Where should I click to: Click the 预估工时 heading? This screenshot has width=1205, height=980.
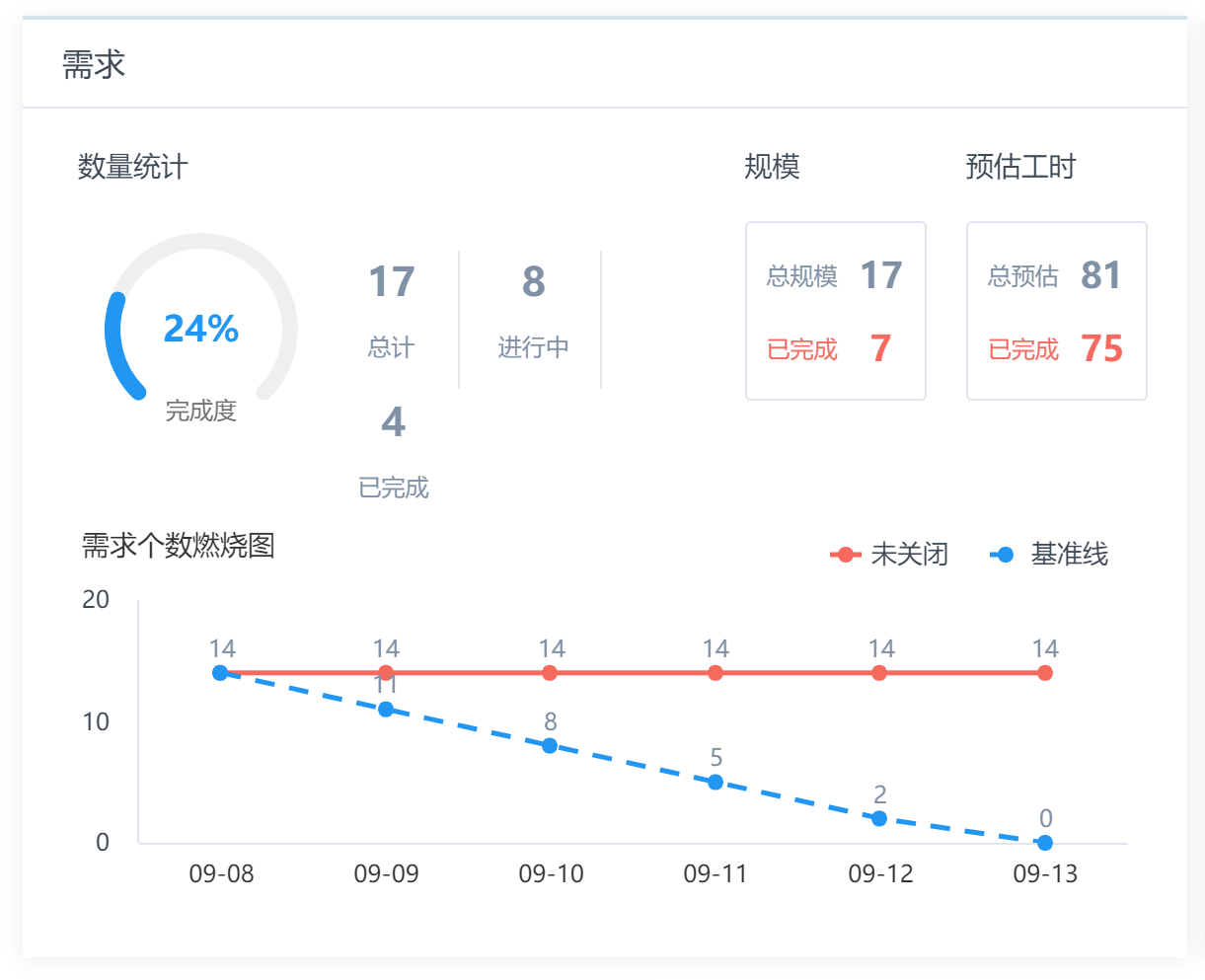click(x=1020, y=167)
